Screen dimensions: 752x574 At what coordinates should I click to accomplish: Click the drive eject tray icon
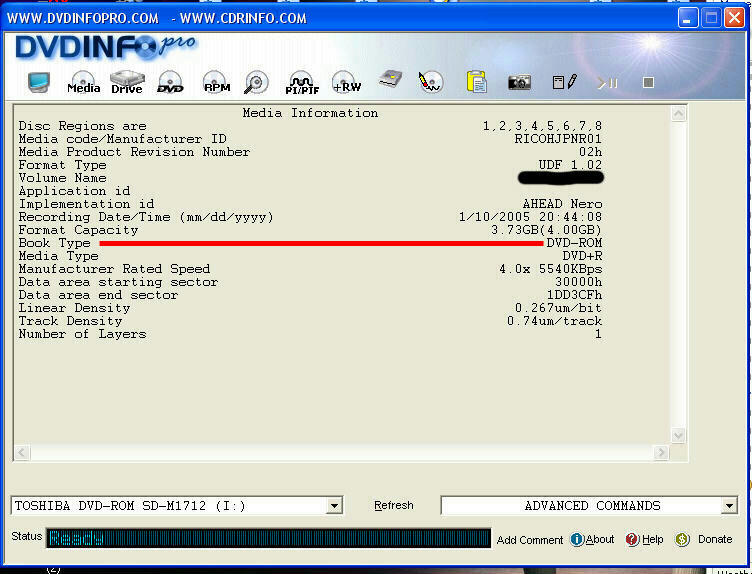tap(390, 79)
